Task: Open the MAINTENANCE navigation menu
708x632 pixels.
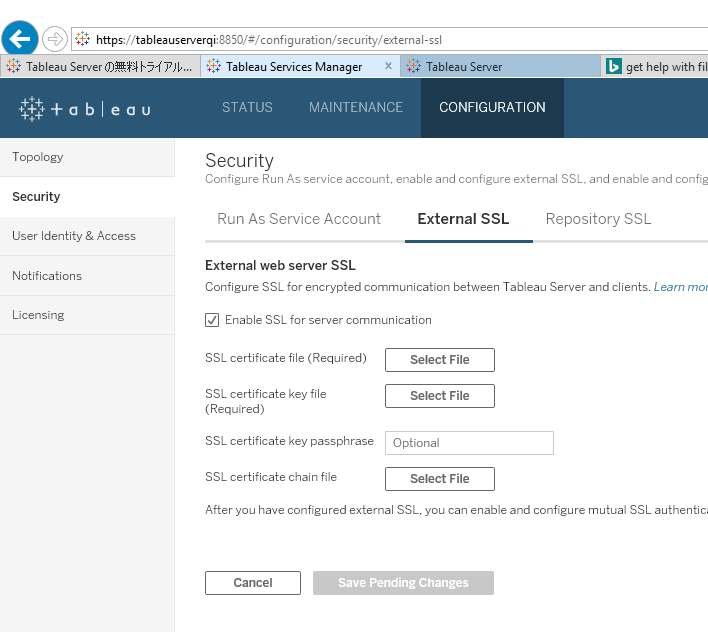Action: (x=356, y=107)
